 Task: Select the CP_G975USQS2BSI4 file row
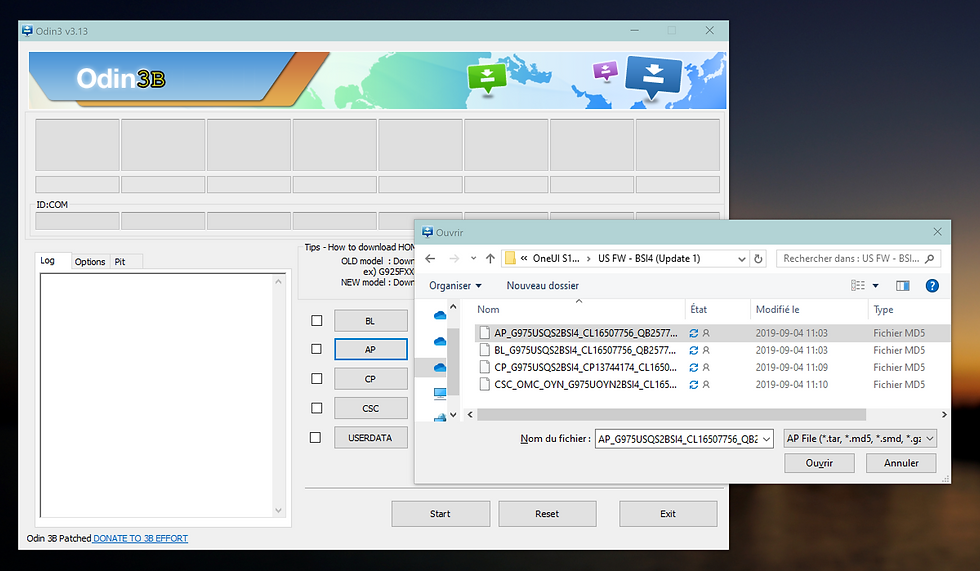click(712, 367)
